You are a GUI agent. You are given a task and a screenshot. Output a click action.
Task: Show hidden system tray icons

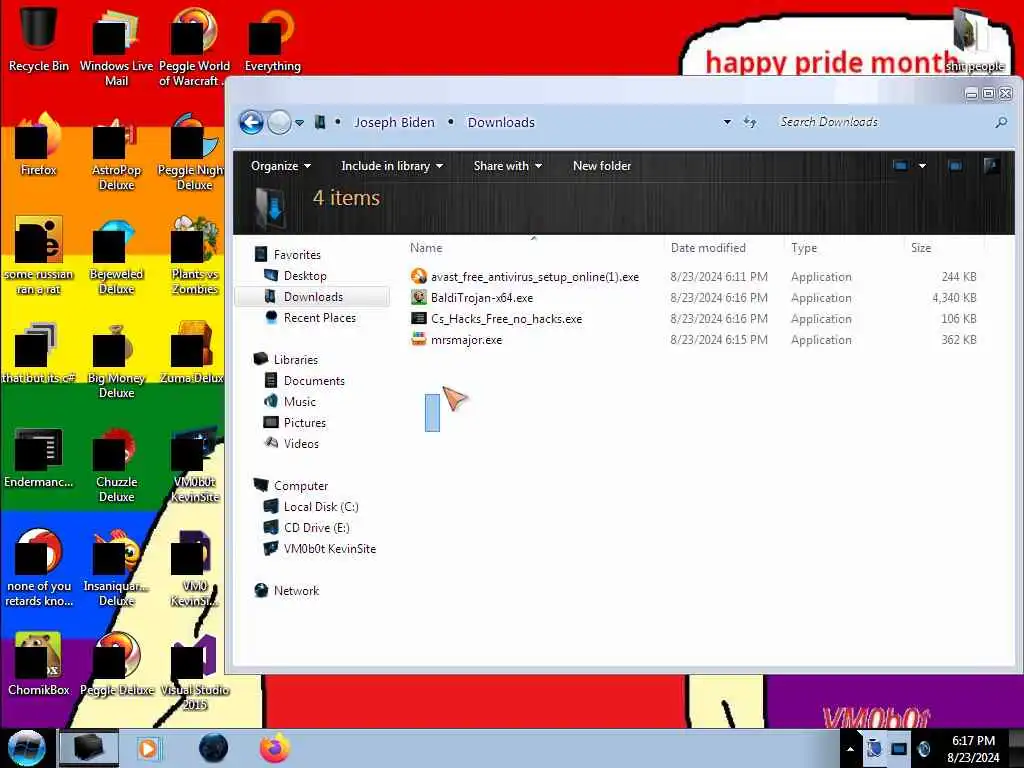850,749
